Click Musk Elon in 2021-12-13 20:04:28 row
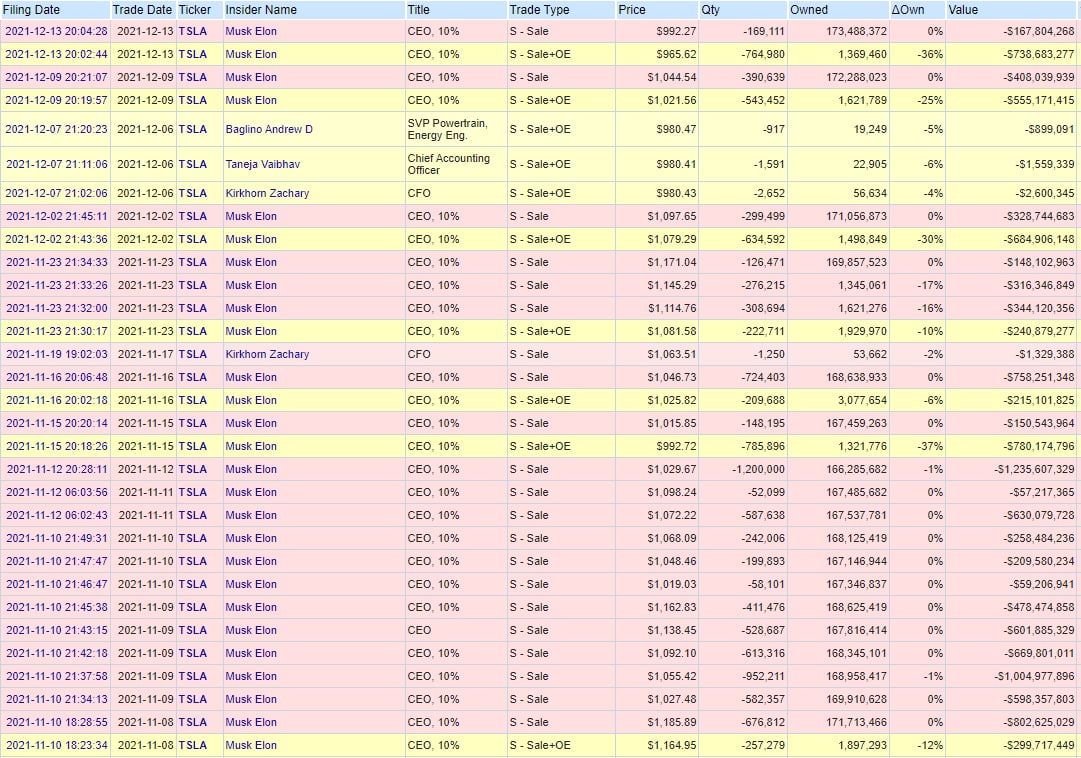 [x=251, y=31]
